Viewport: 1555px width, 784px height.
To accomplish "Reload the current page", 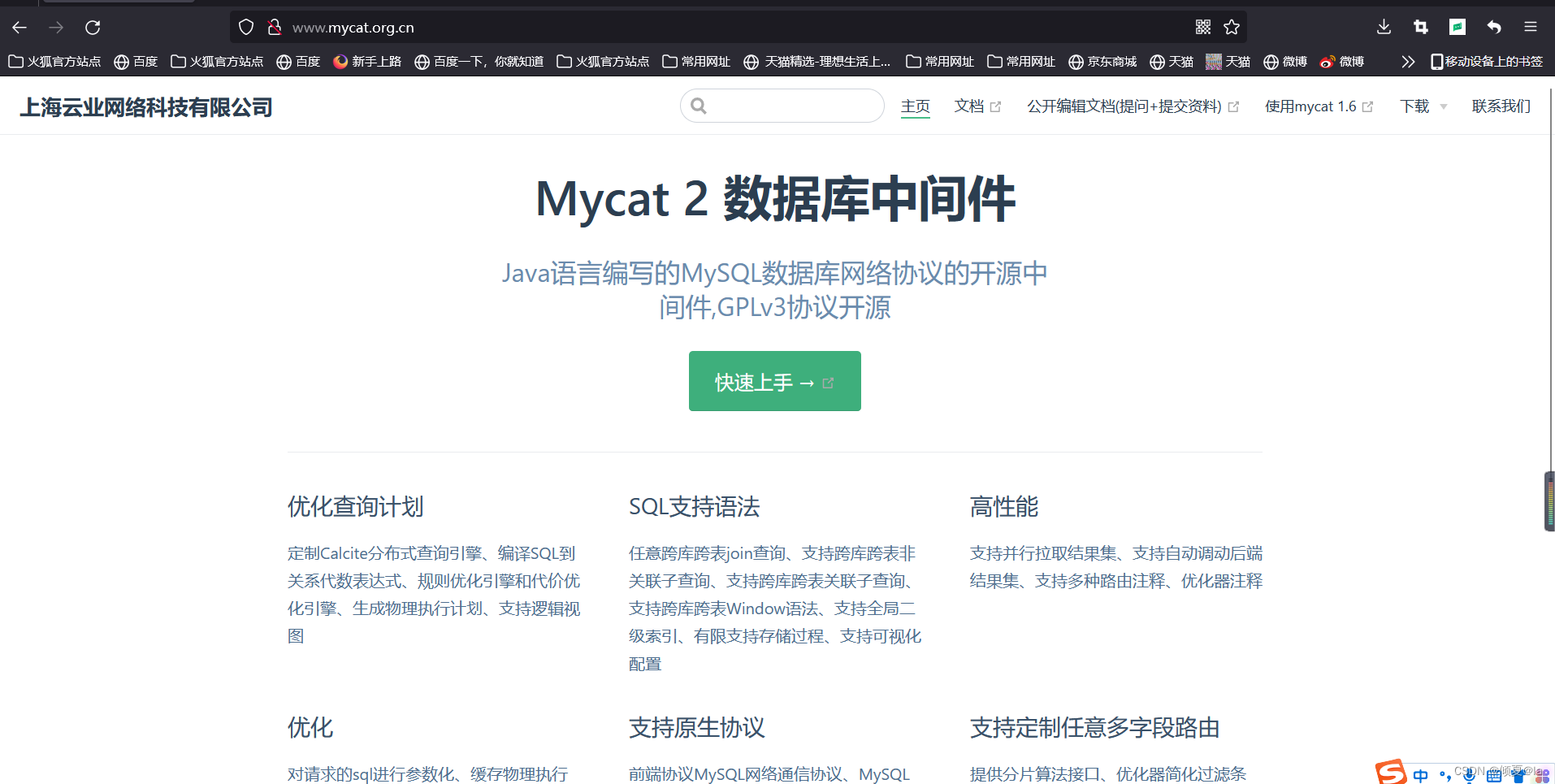I will coord(93,28).
